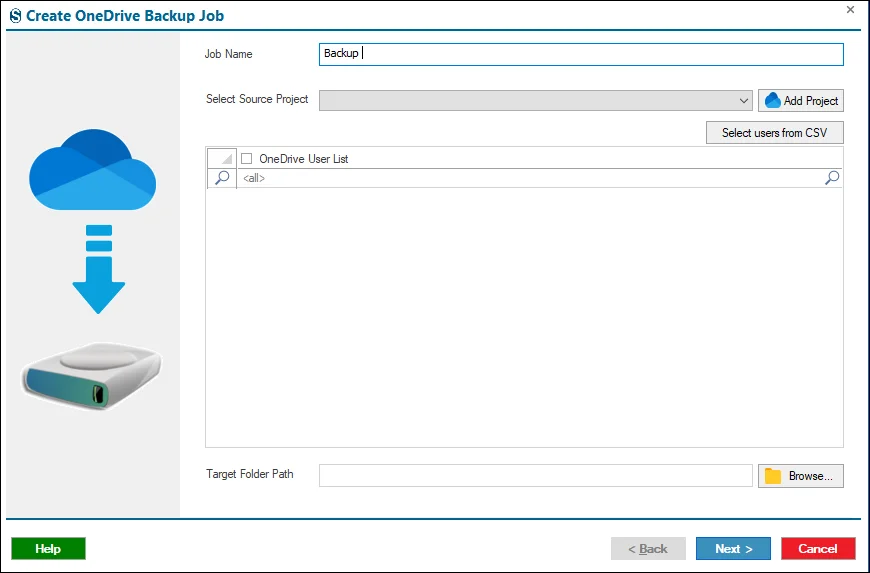The image size is (870, 573).
Task: Click the Browse... folder button
Action: (801, 476)
